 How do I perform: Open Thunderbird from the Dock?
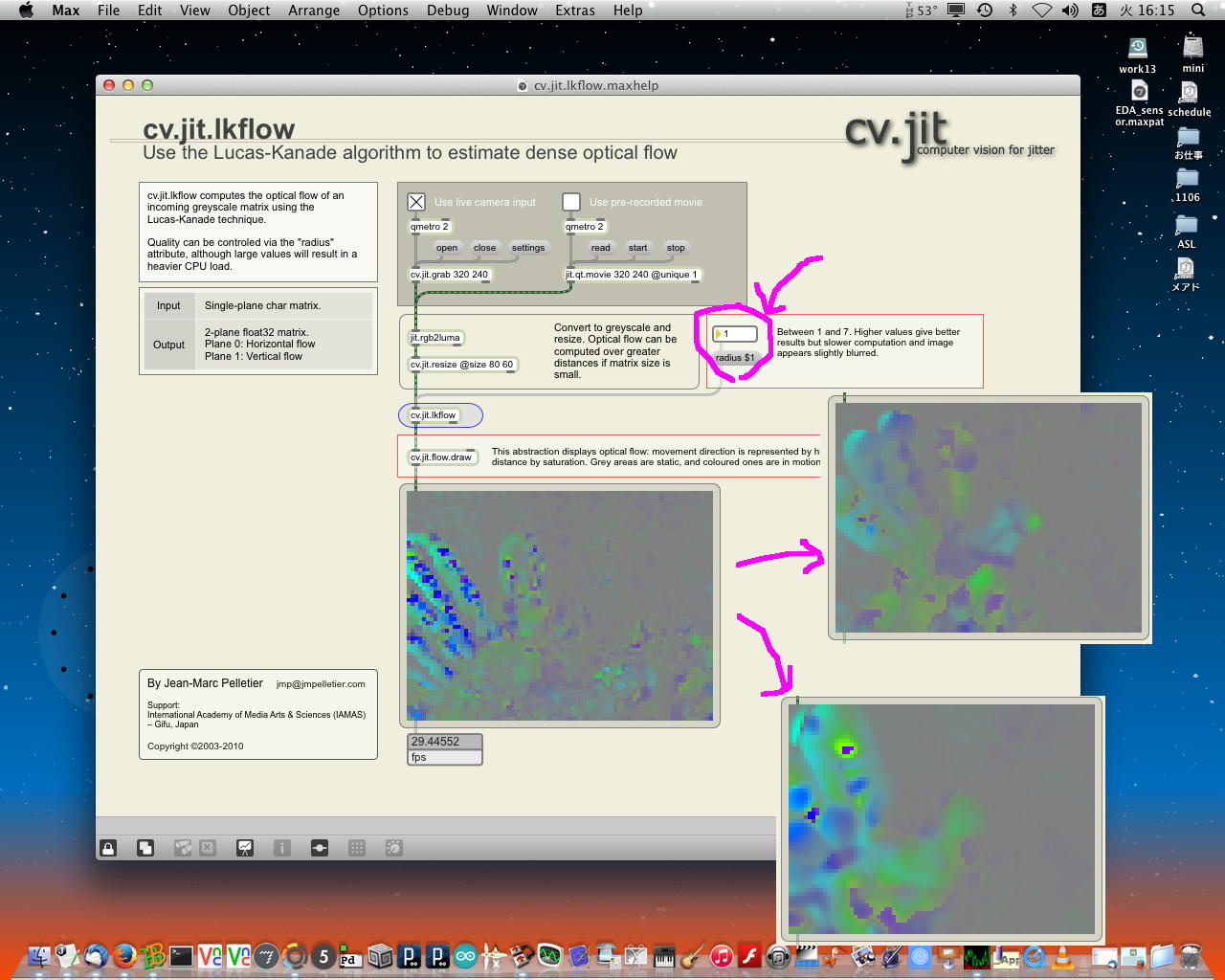(96, 955)
